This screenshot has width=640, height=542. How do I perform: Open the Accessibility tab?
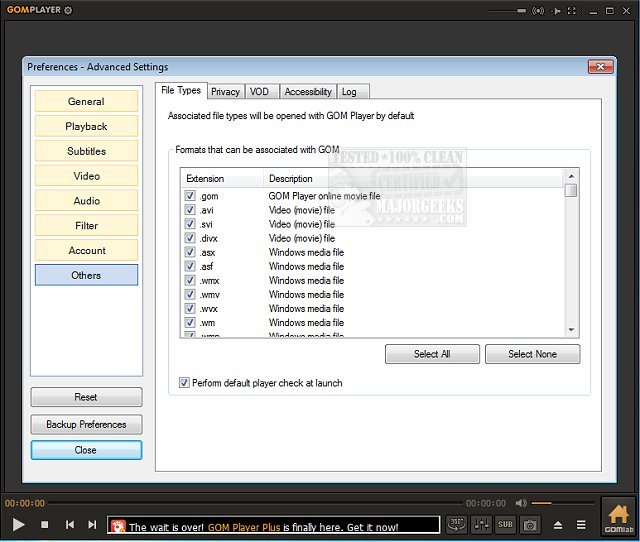(x=308, y=91)
